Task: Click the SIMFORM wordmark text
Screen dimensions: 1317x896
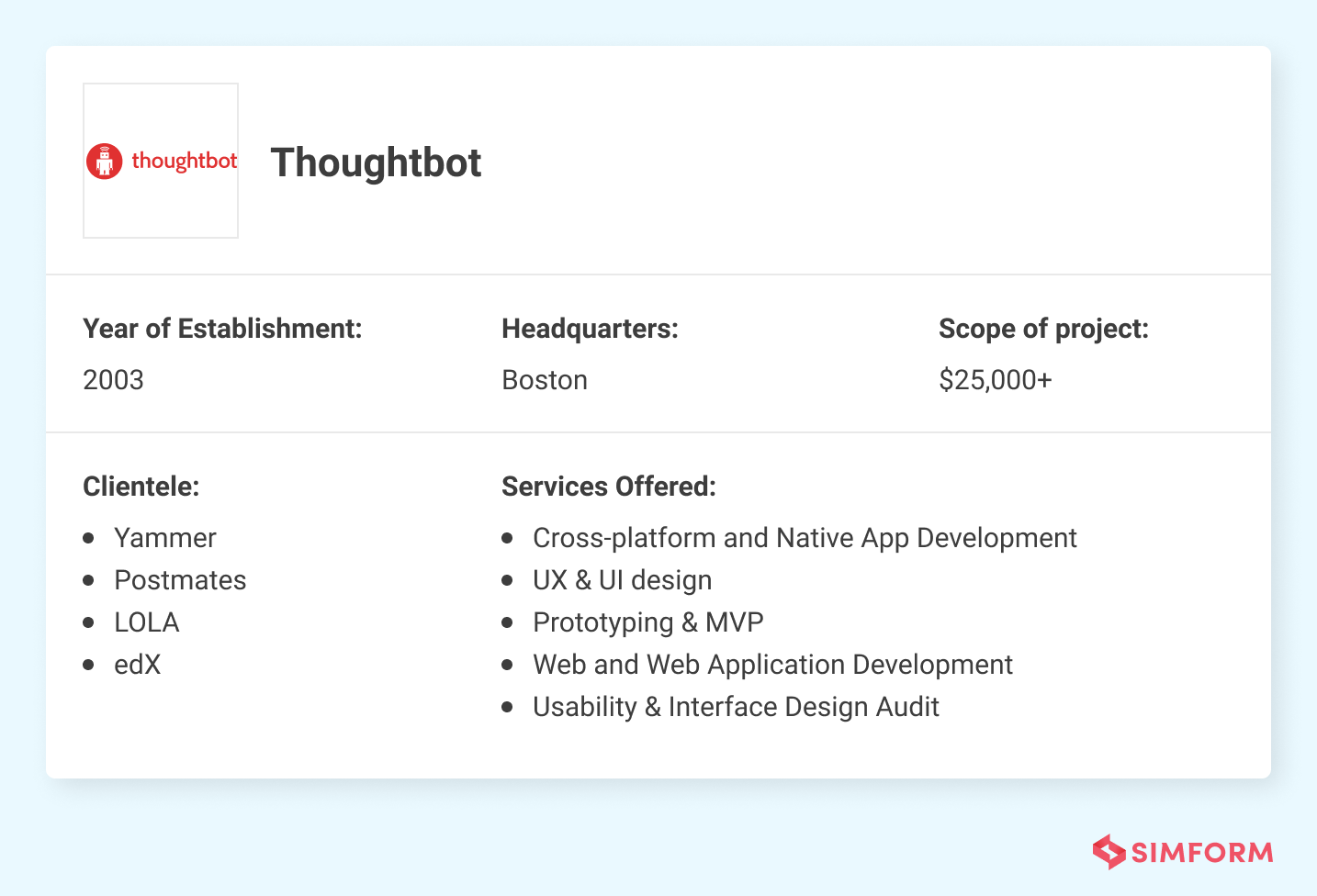Action: tap(1202, 853)
